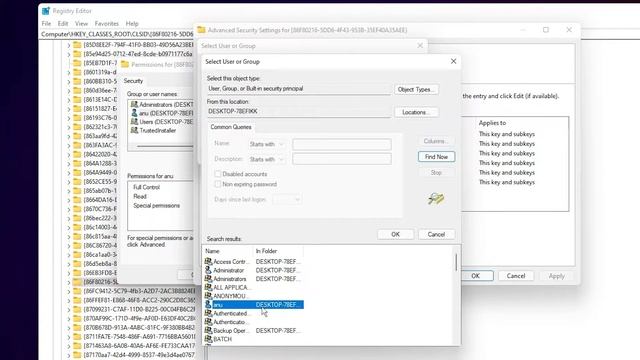
Task: Click folder icon of {86FFEF81-E868 key
Action: point(77,300)
